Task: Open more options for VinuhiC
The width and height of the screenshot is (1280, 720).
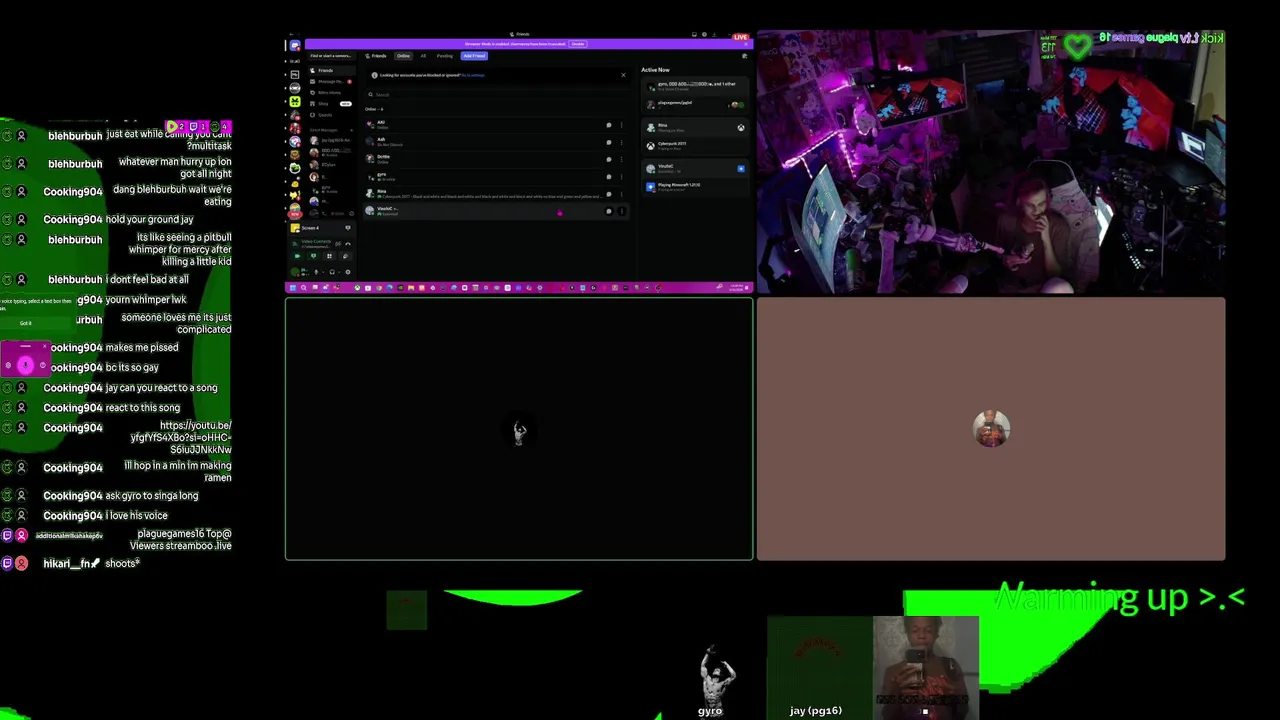Action: [x=622, y=211]
